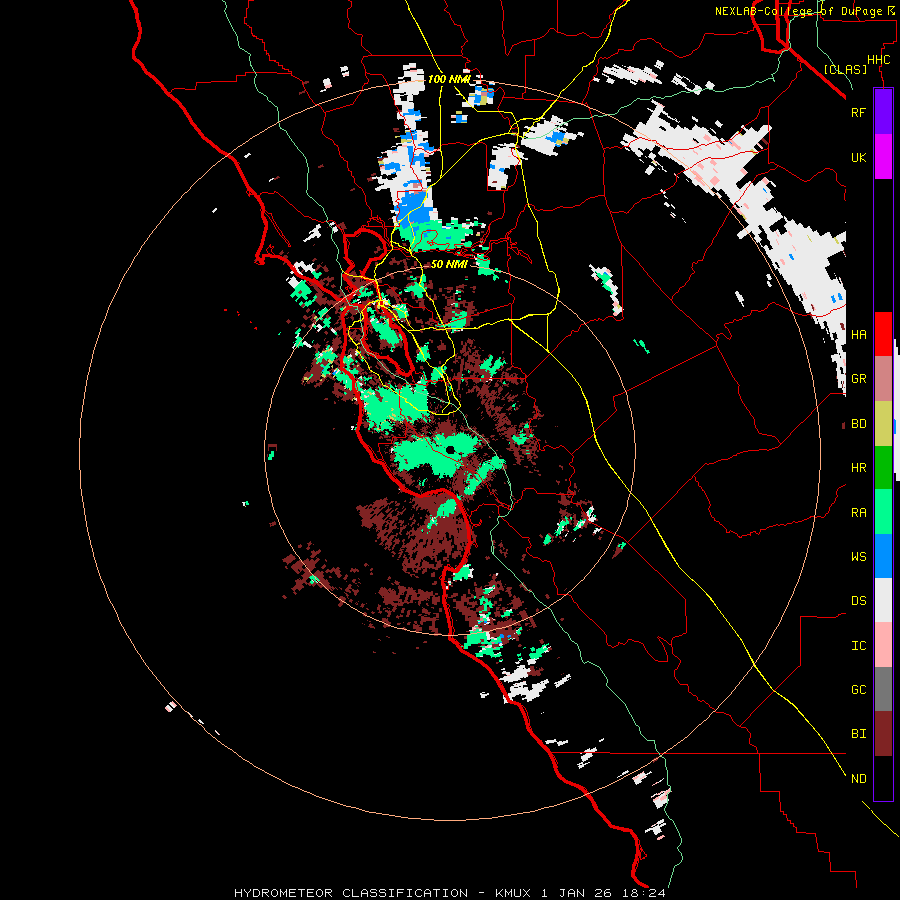This screenshot has width=900, height=900.
Task: Click the '[CLAS]' label above the legend
Action: [x=845, y=69]
